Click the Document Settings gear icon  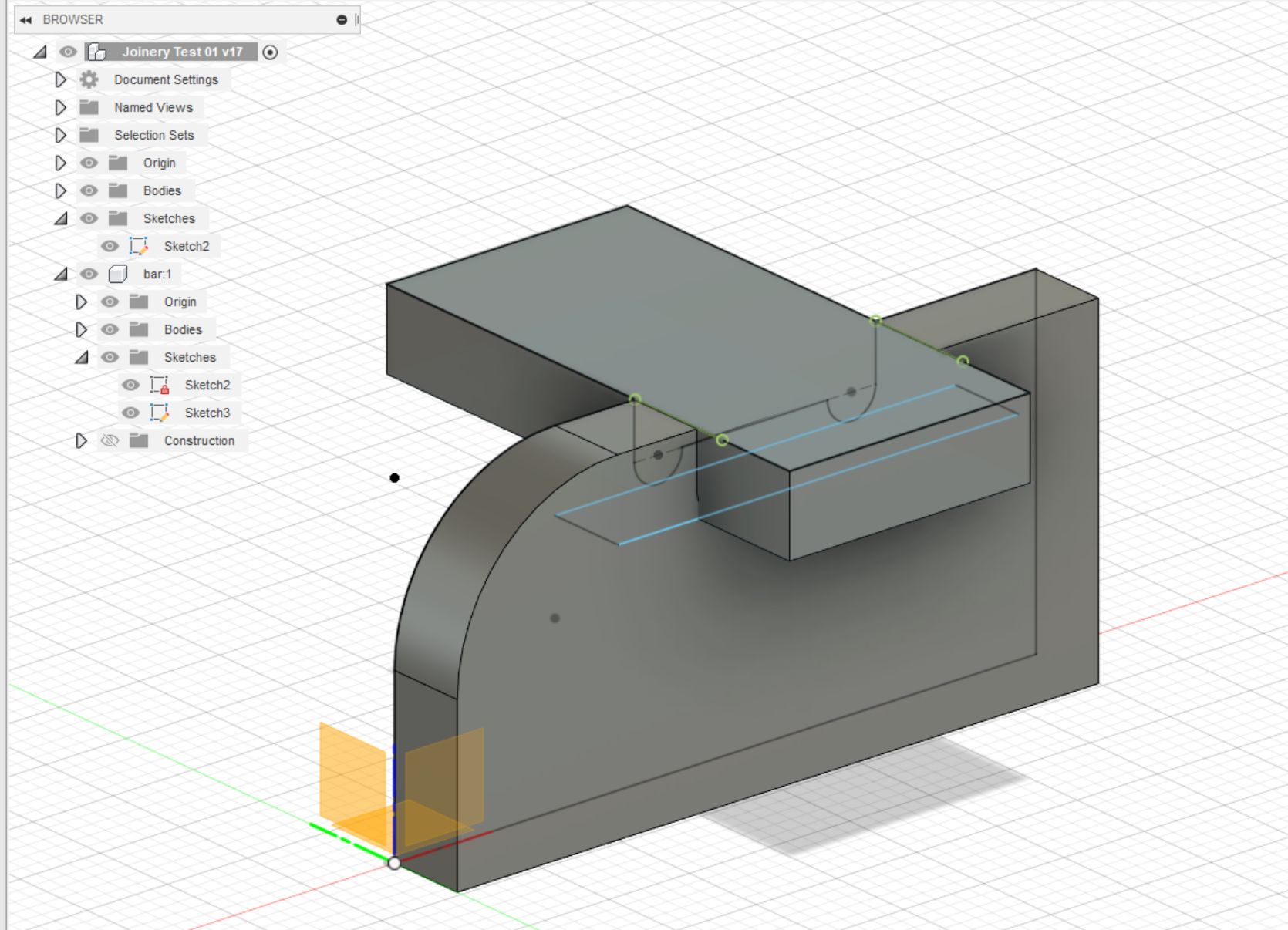tap(89, 79)
